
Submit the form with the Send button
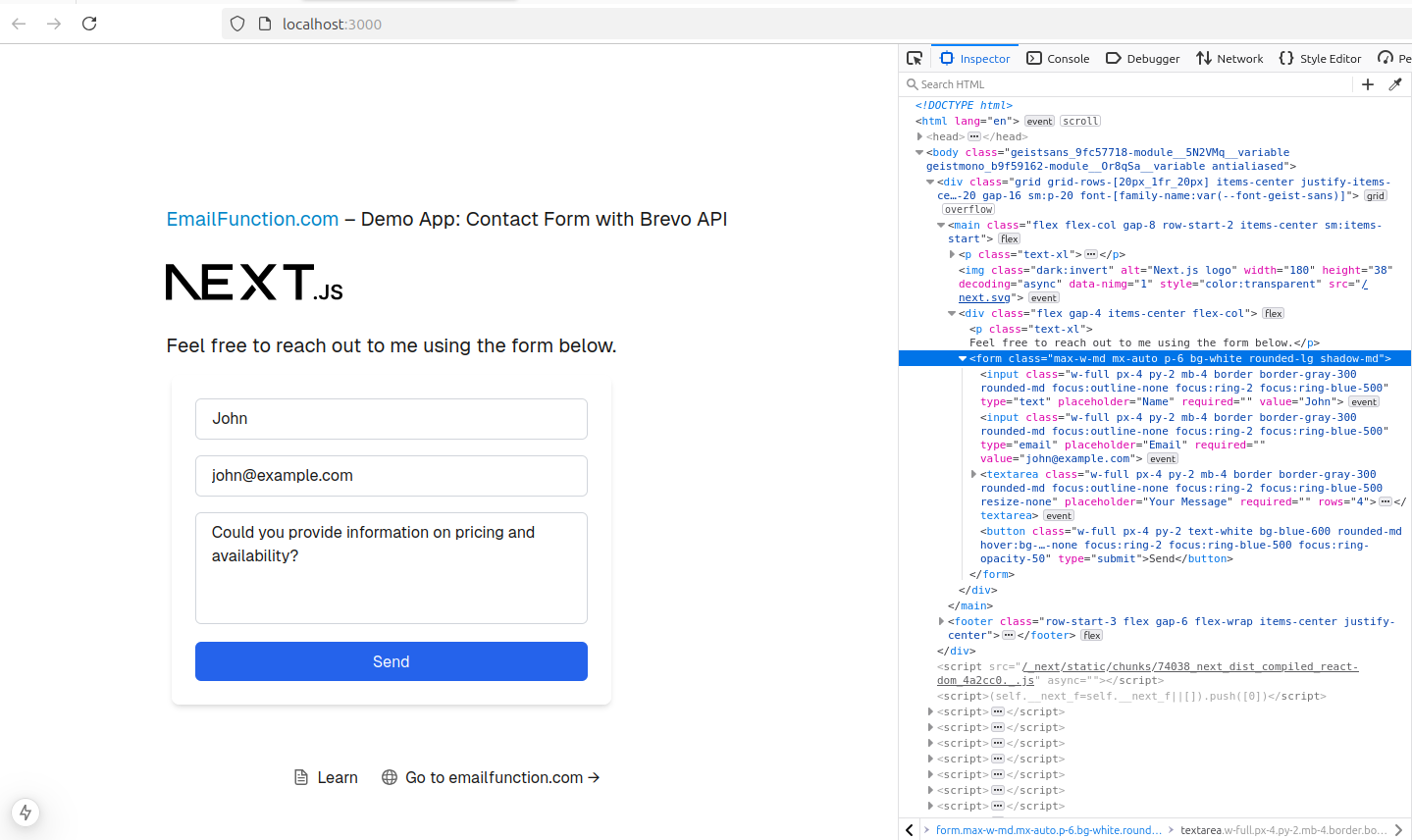coord(392,661)
